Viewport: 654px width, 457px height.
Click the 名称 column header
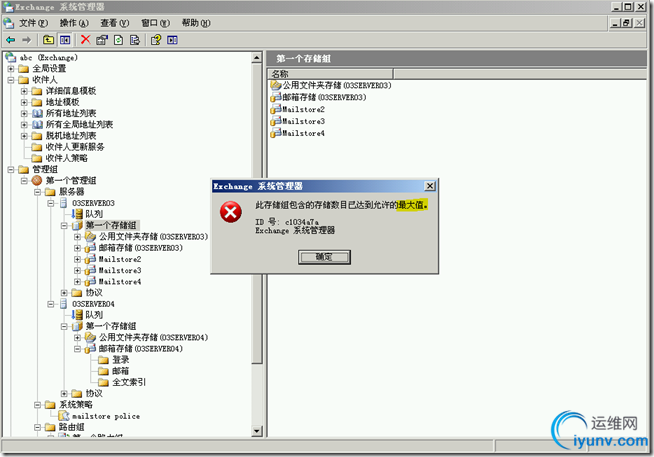tap(330, 74)
